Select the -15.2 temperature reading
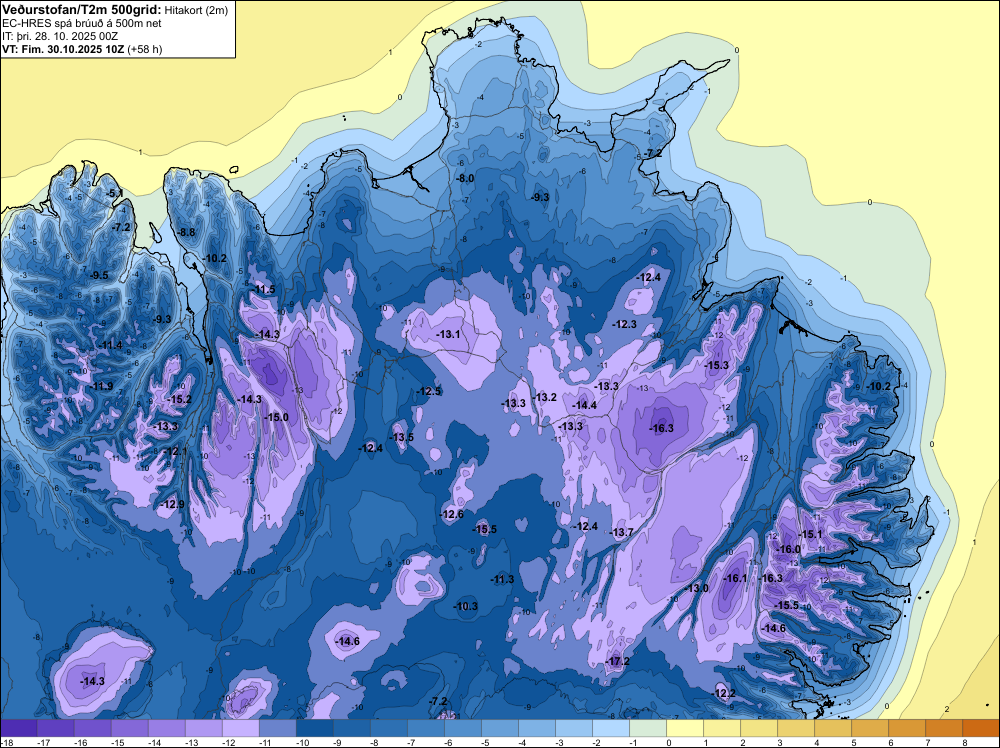1000x748 pixels. [x=179, y=399]
